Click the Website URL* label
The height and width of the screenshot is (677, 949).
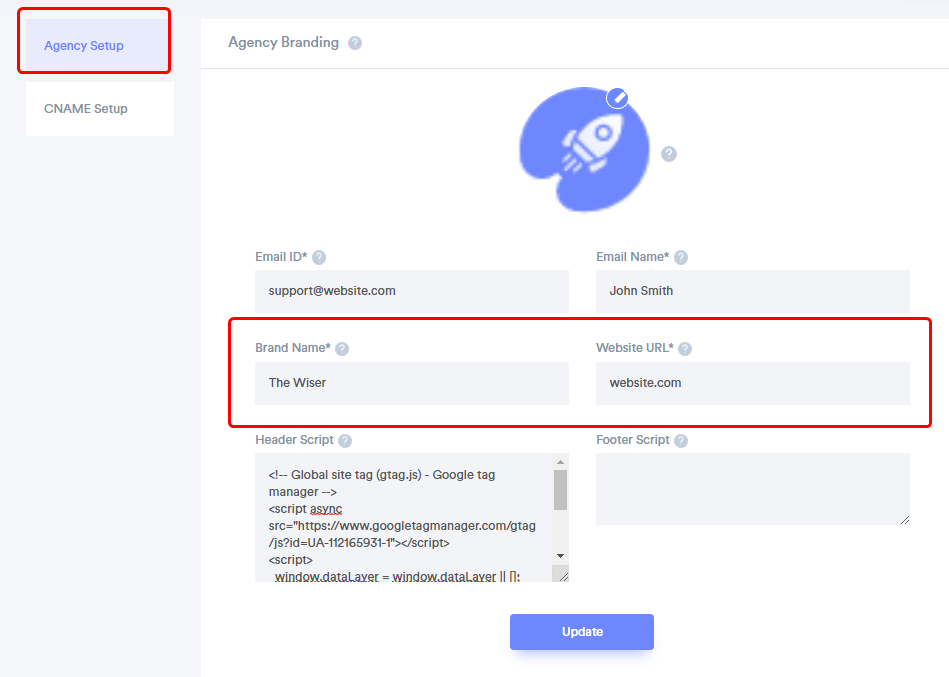pyautogui.click(x=635, y=348)
